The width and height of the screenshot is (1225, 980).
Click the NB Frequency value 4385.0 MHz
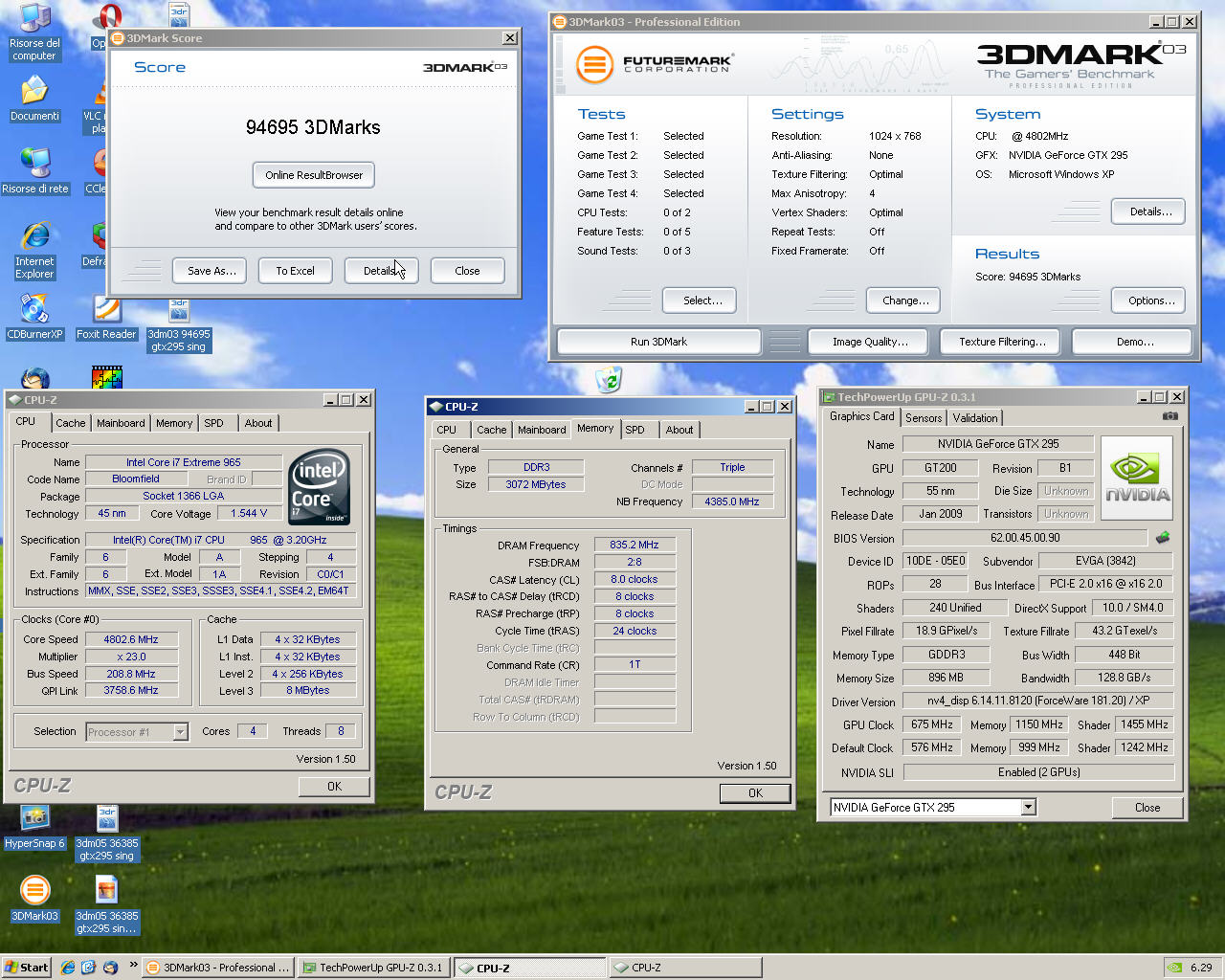[732, 501]
